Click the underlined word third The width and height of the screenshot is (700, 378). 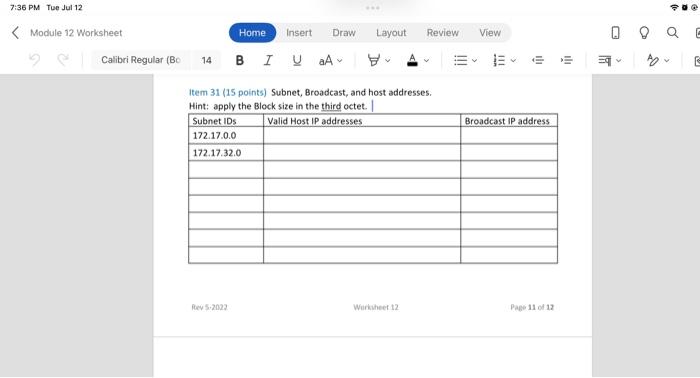click(331, 106)
